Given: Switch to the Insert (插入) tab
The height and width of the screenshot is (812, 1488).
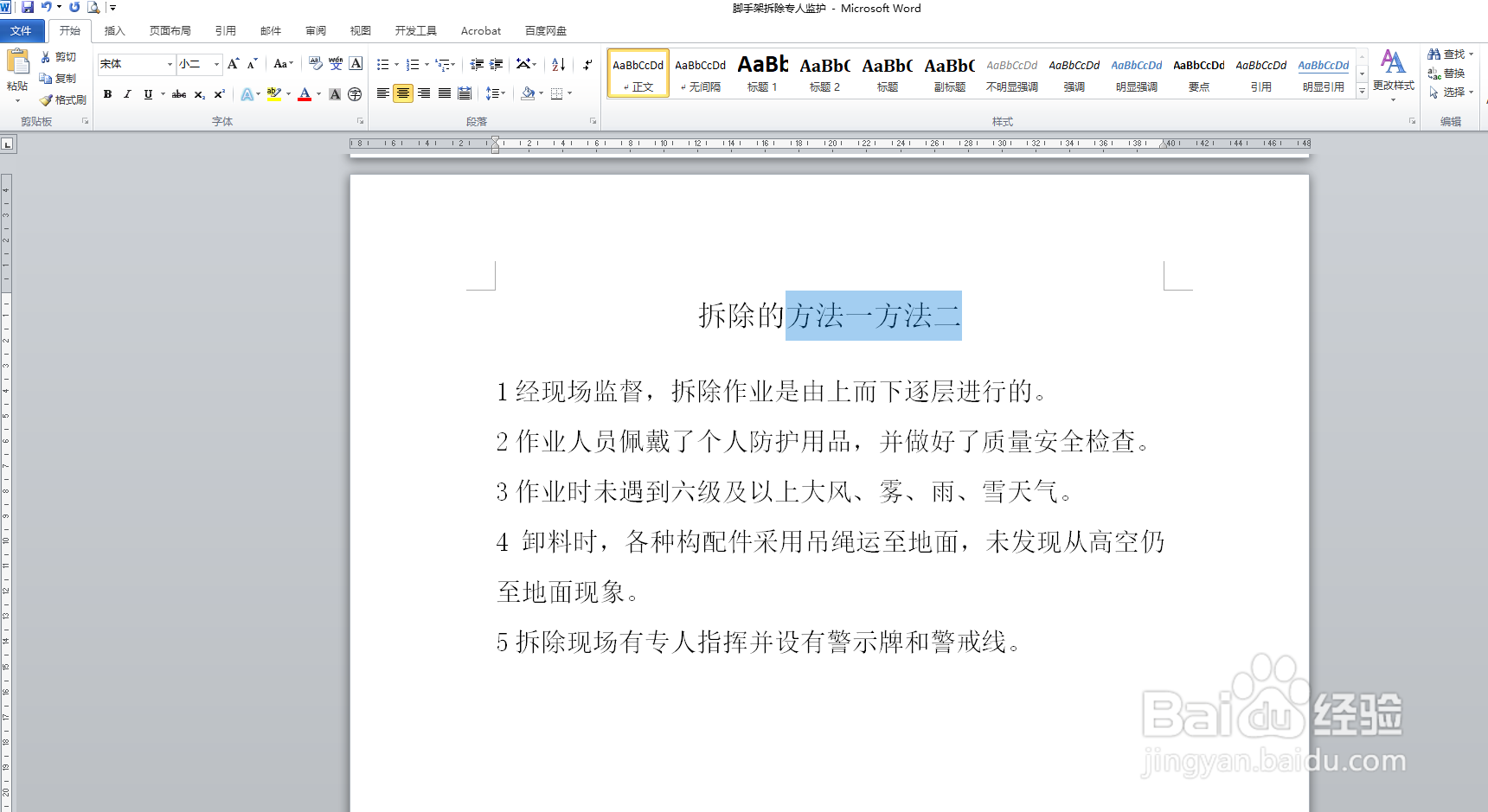Looking at the screenshot, I should click(x=114, y=31).
